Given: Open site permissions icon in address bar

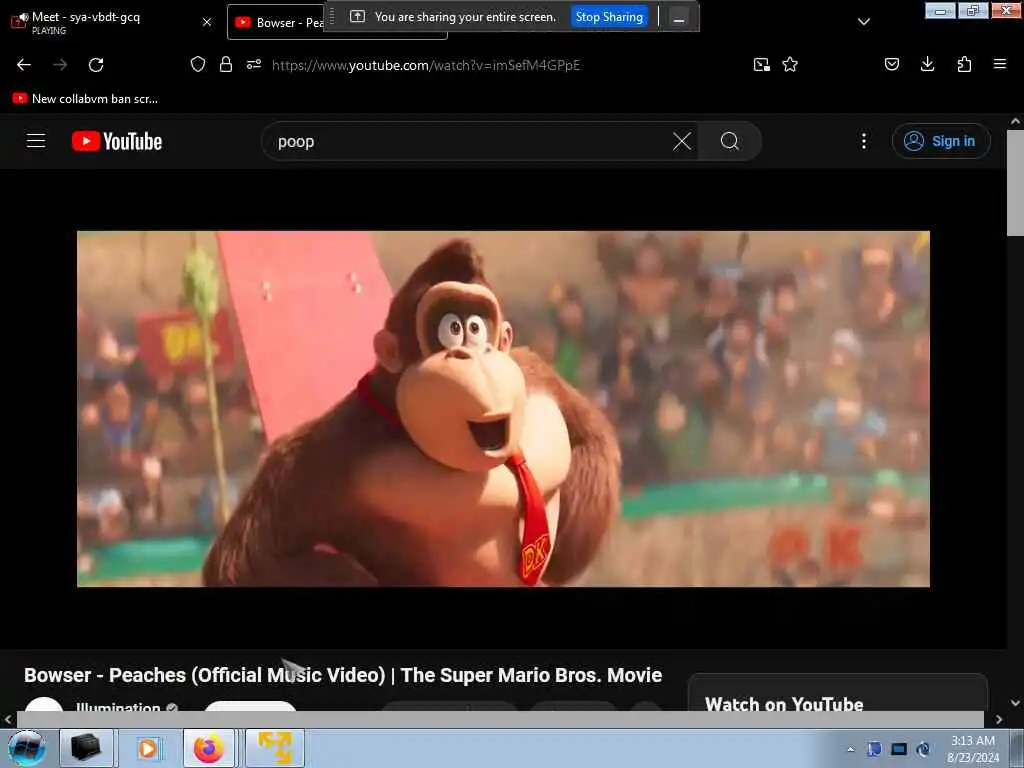Looking at the screenshot, I should pyautogui.click(x=254, y=64).
